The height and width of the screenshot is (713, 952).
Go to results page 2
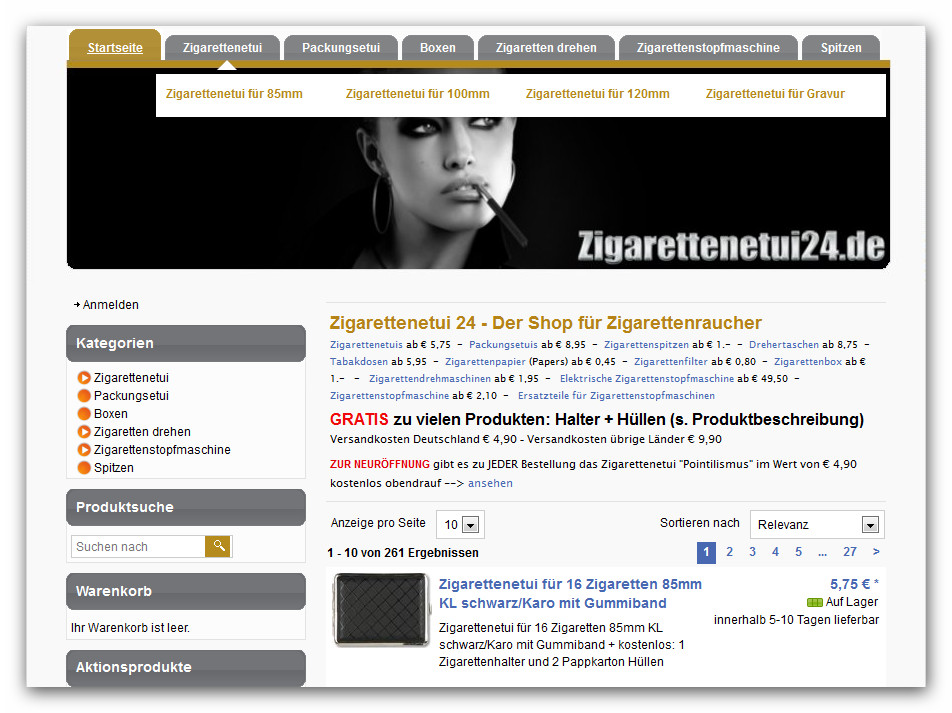pos(729,551)
